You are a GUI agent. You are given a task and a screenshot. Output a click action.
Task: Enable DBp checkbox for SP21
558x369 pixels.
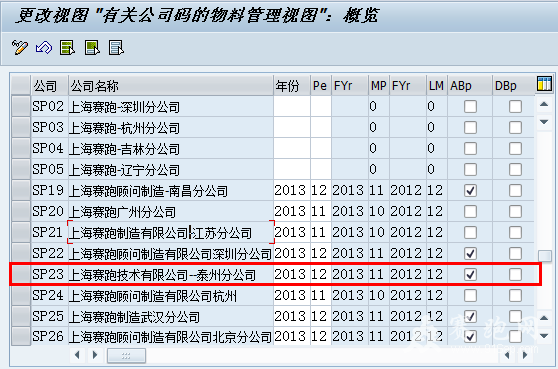click(x=515, y=232)
